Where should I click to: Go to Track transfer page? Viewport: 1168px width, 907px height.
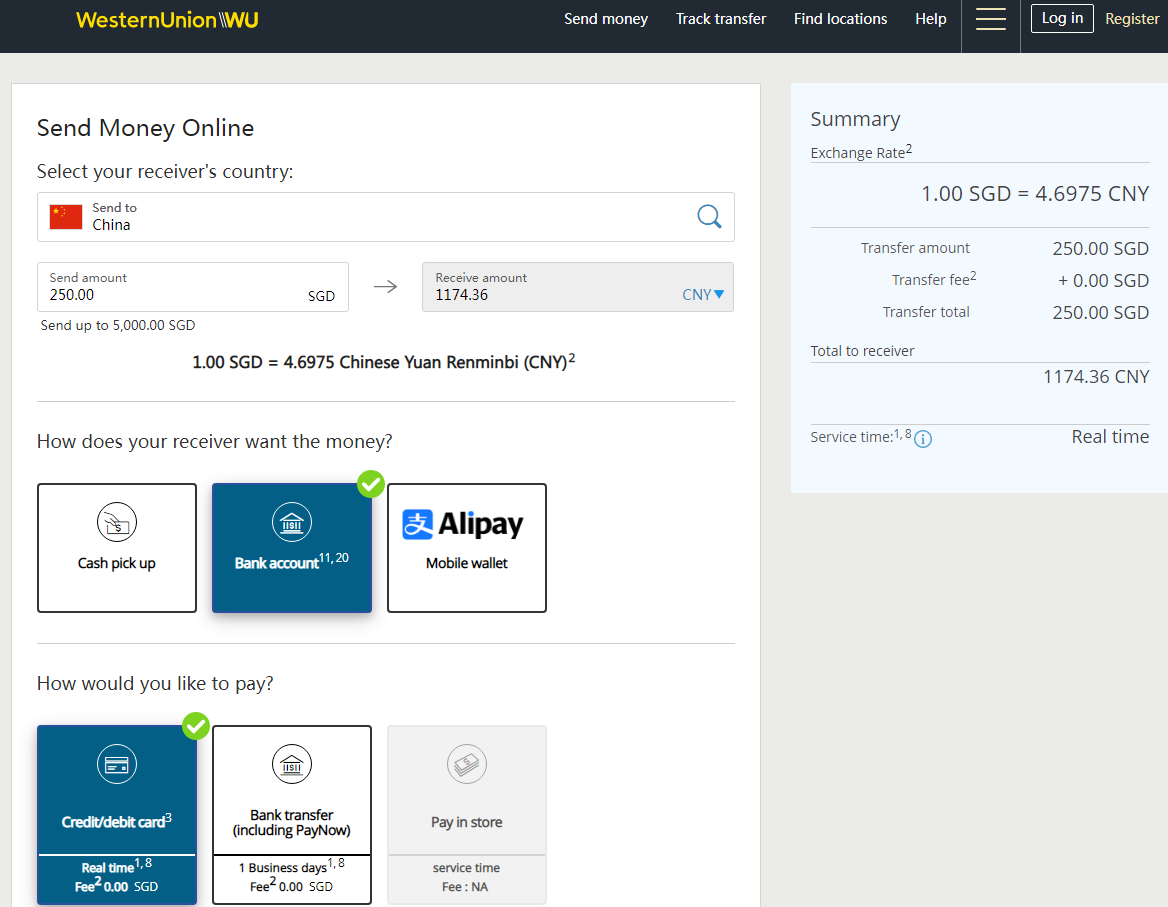[x=721, y=19]
